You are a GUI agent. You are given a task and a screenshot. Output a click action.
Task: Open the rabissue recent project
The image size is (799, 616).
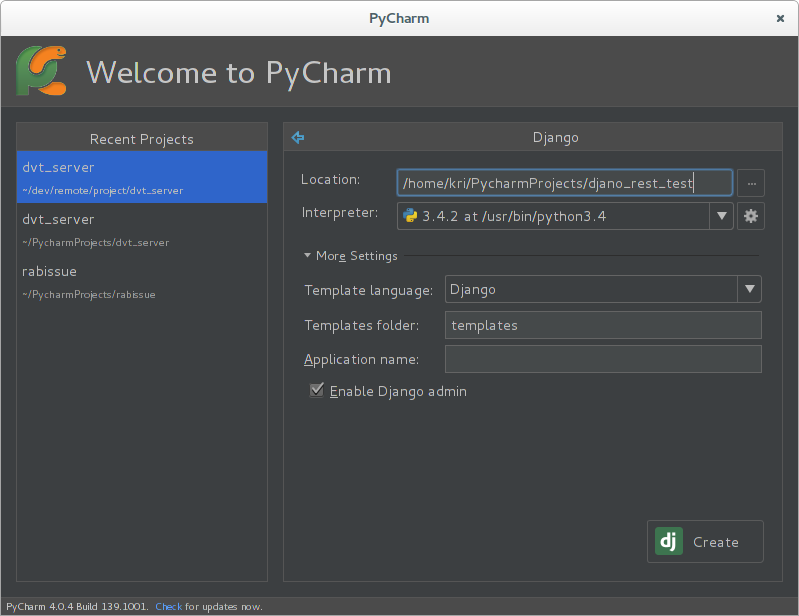pos(142,281)
